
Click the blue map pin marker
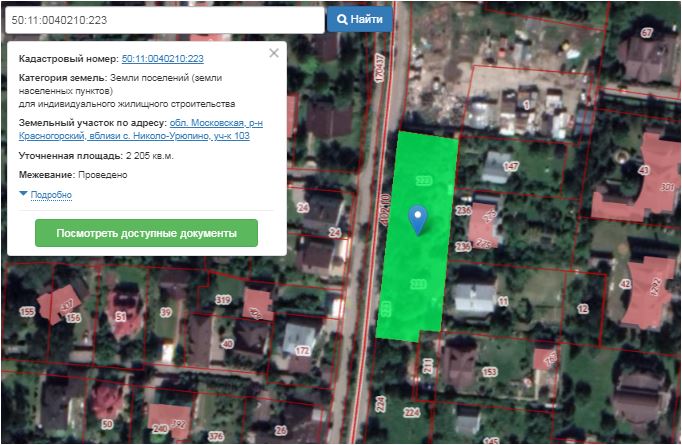[x=420, y=218]
